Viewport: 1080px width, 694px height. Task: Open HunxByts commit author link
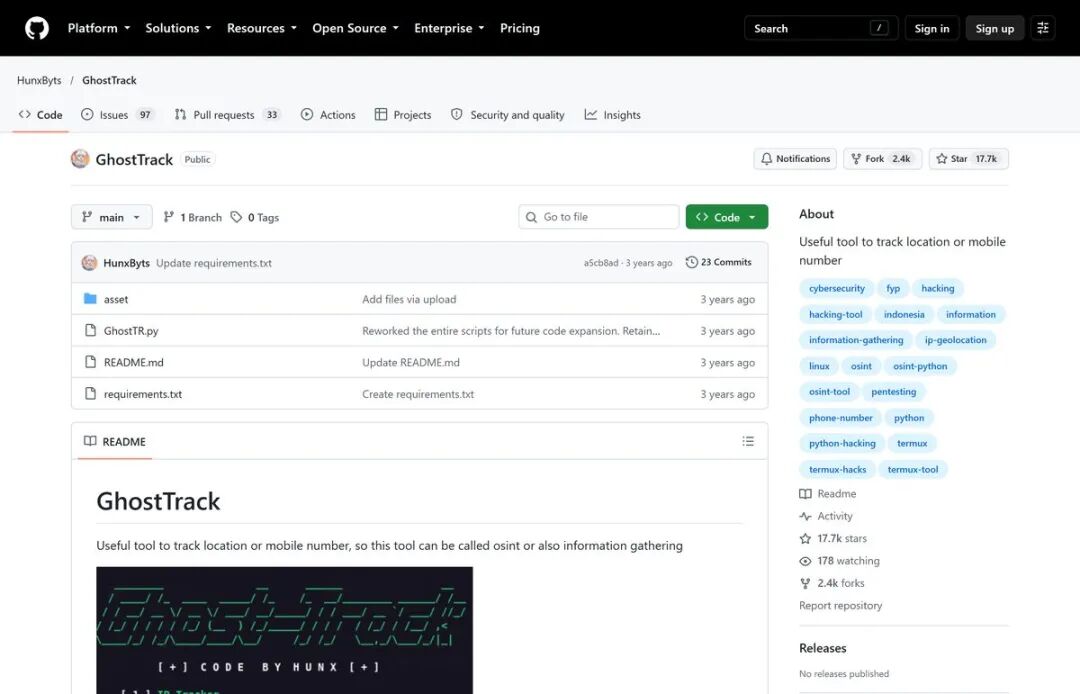pyautogui.click(x=126, y=263)
